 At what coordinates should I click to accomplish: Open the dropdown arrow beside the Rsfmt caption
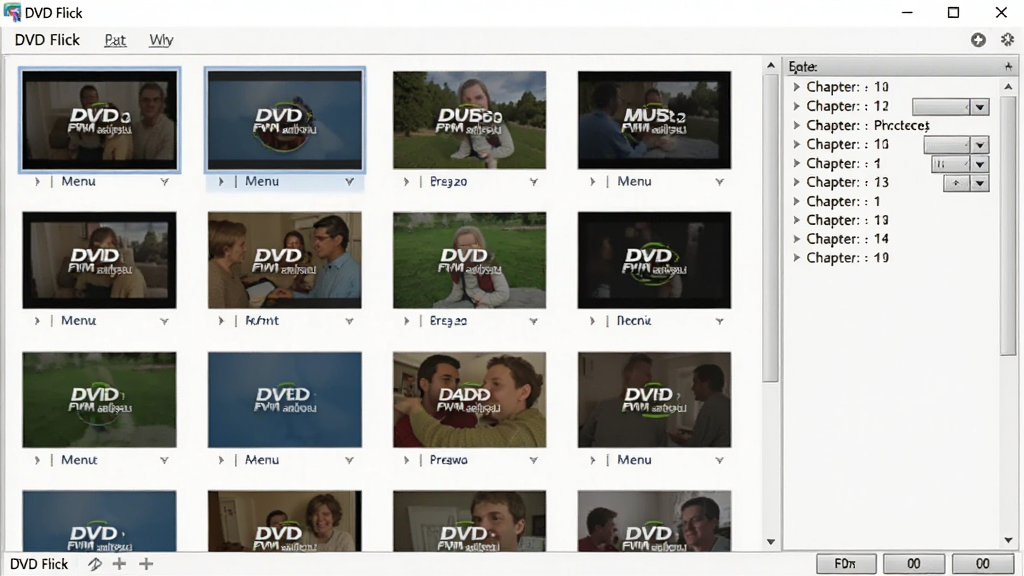coord(349,321)
